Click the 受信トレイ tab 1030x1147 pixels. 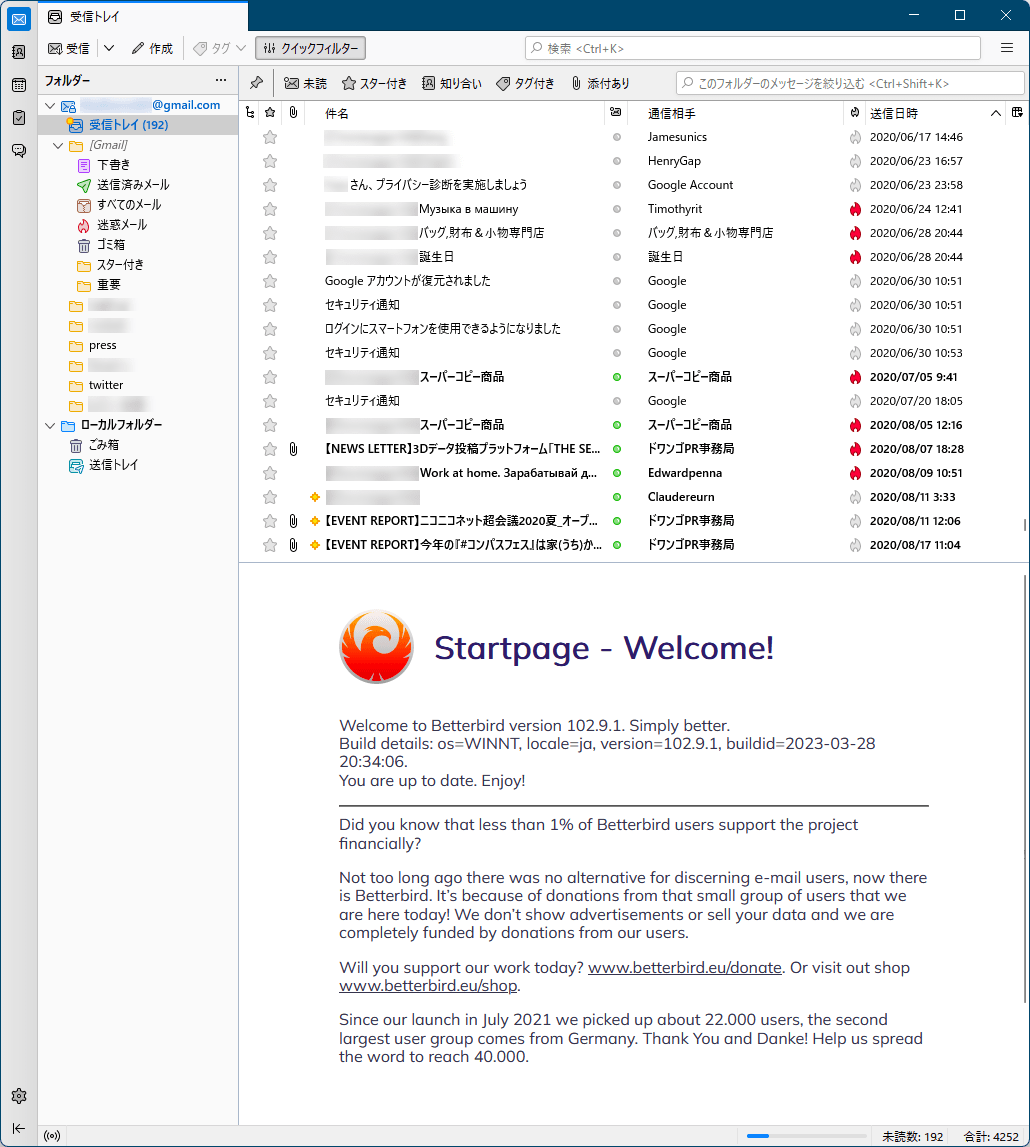[x=143, y=16]
